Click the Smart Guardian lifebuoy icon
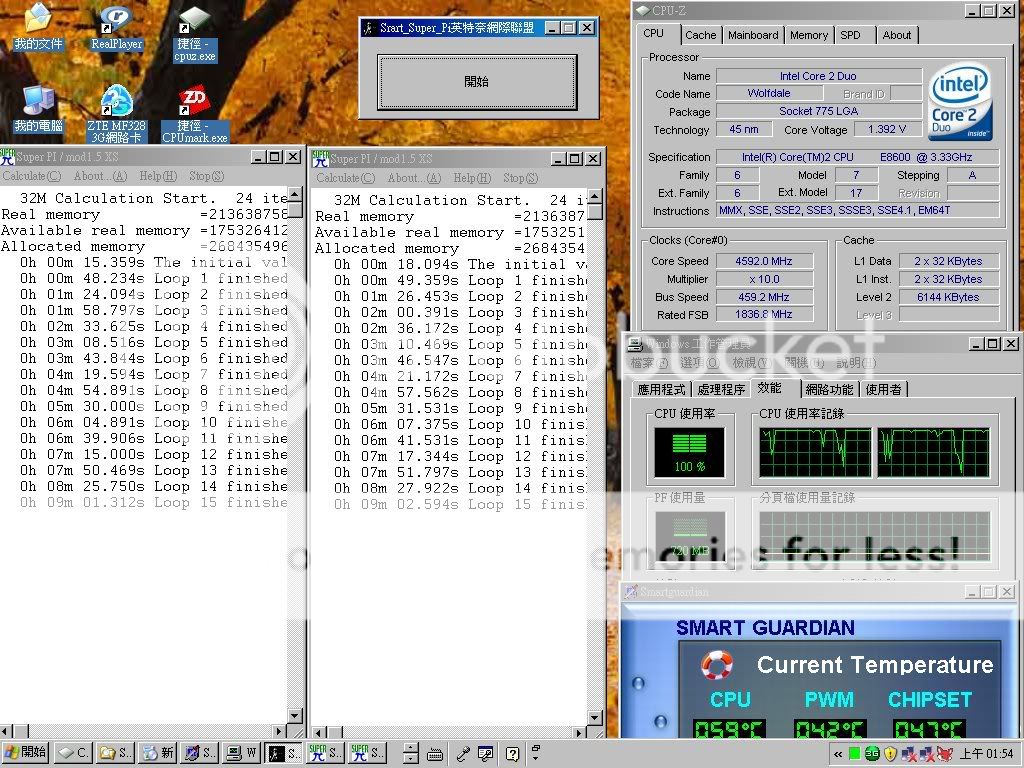Image resolution: width=1024 pixels, height=768 pixels. click(717, 665)
